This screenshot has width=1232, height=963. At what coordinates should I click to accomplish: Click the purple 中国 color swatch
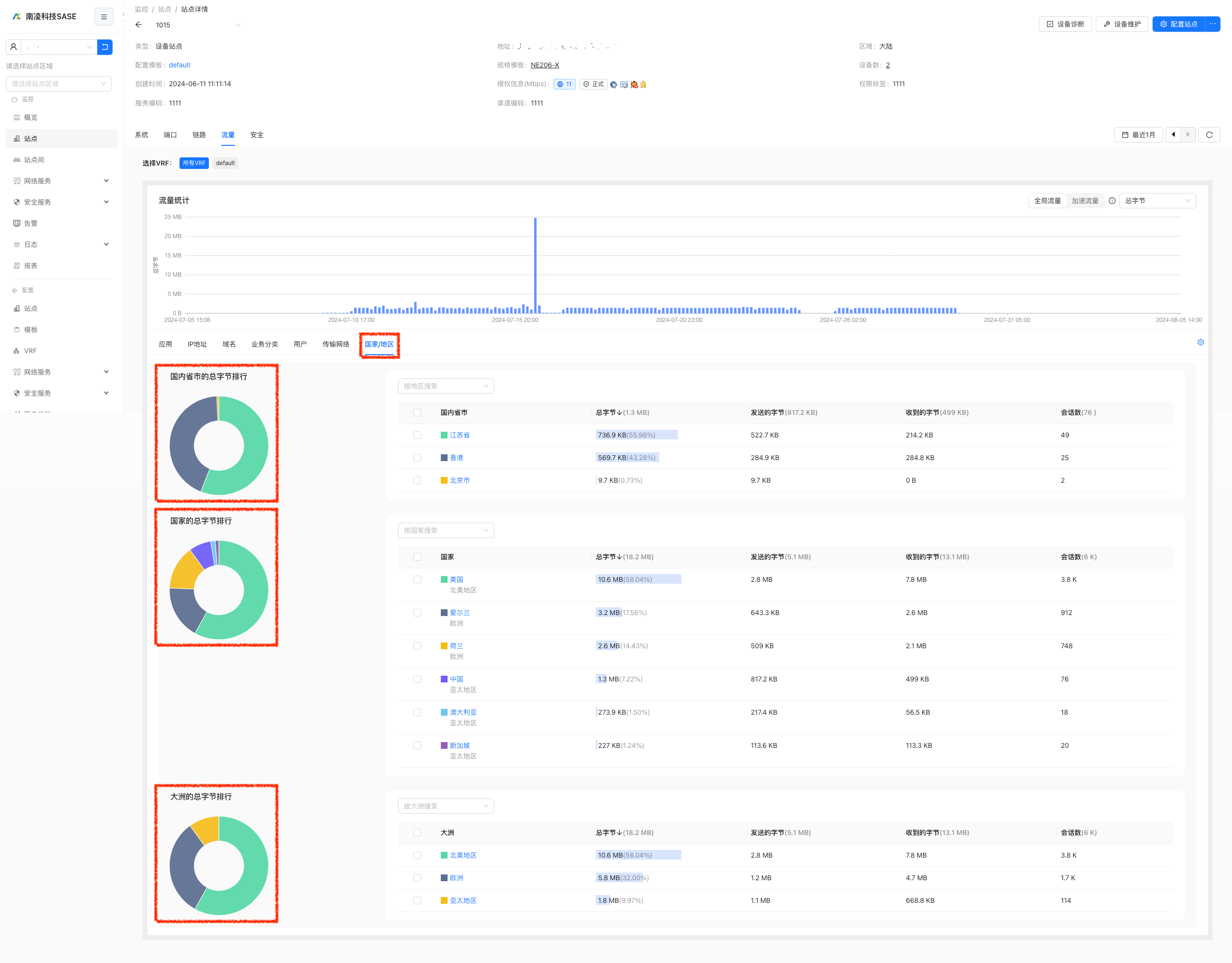coord(444,679)
